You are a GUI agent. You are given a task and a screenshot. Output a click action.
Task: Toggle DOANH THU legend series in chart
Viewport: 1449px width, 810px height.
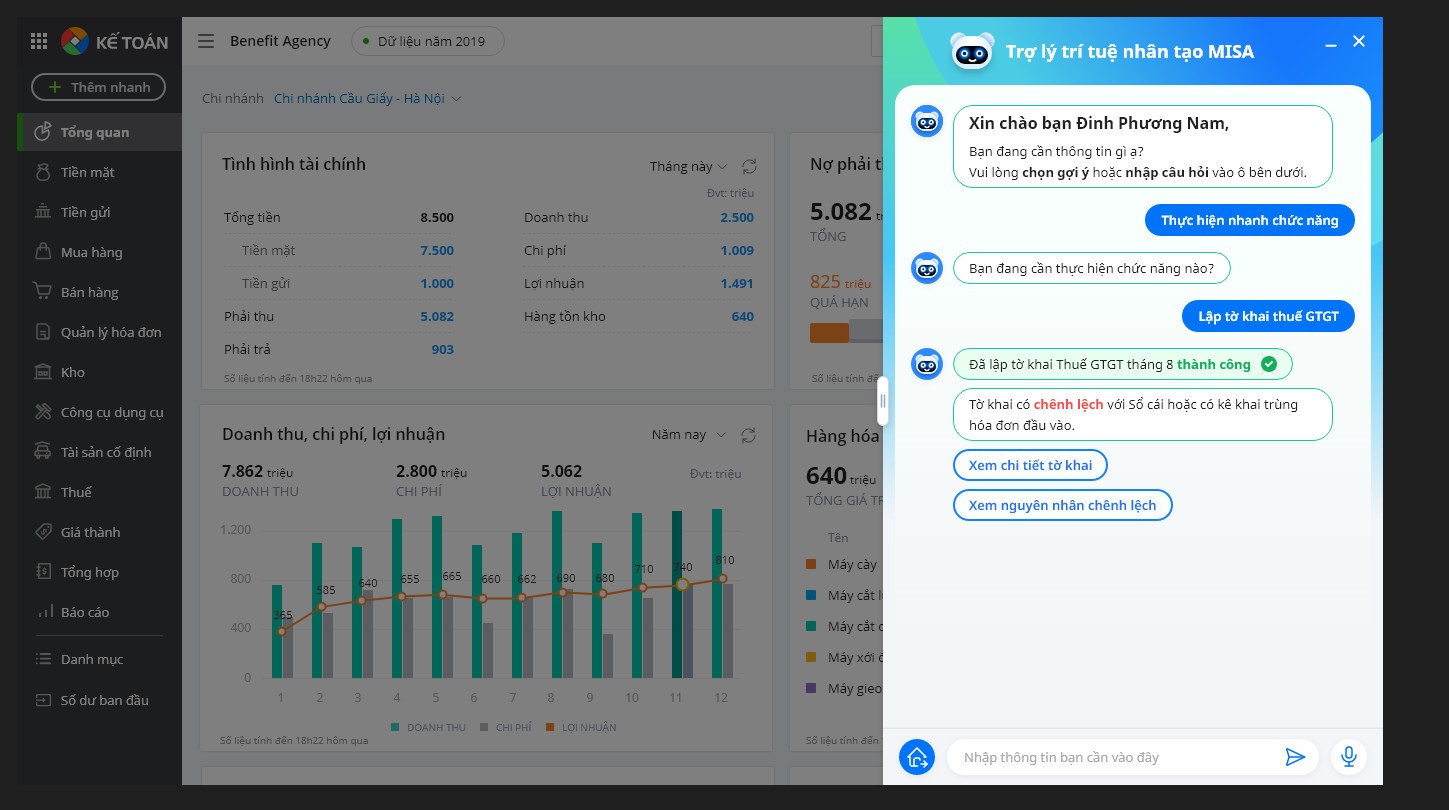coord(428,727)
